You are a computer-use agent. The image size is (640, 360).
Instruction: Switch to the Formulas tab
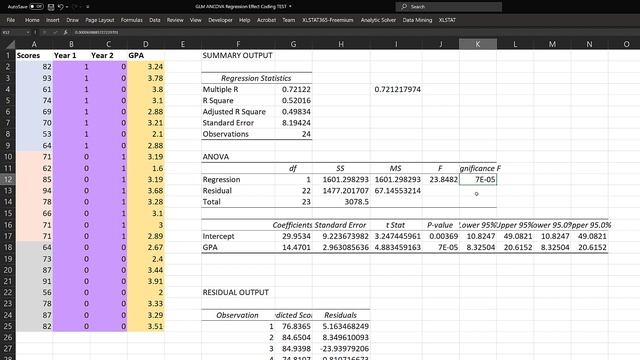pos(131,20)
